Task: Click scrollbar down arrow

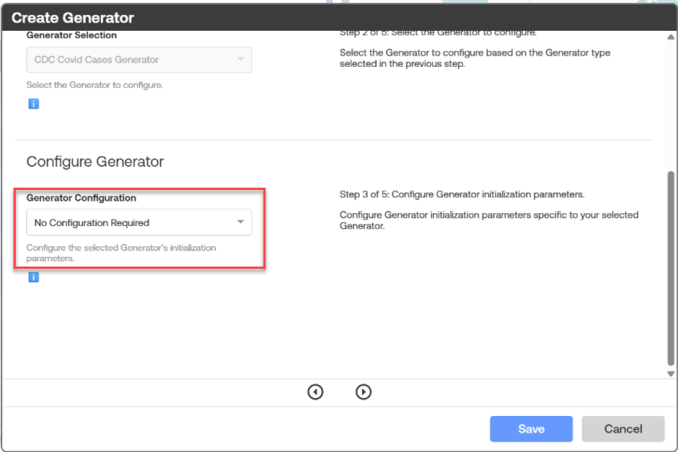Action: tap(671, 374)
